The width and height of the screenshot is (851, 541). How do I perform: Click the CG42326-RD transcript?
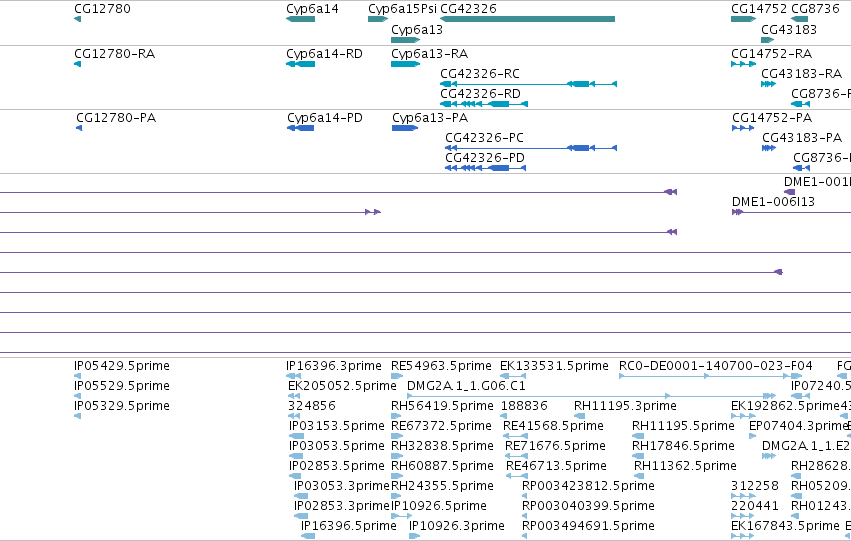[484, 104]
